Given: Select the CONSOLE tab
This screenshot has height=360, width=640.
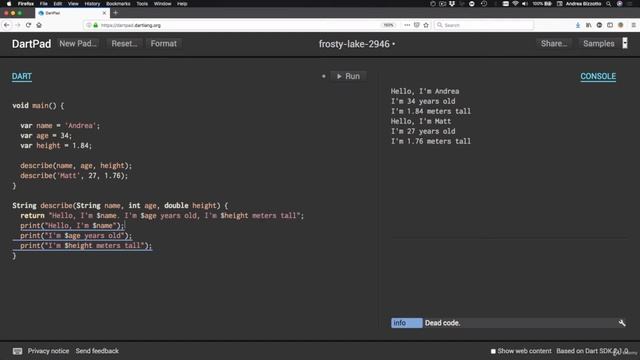Looking at the screenshot, I should point(598,76).
